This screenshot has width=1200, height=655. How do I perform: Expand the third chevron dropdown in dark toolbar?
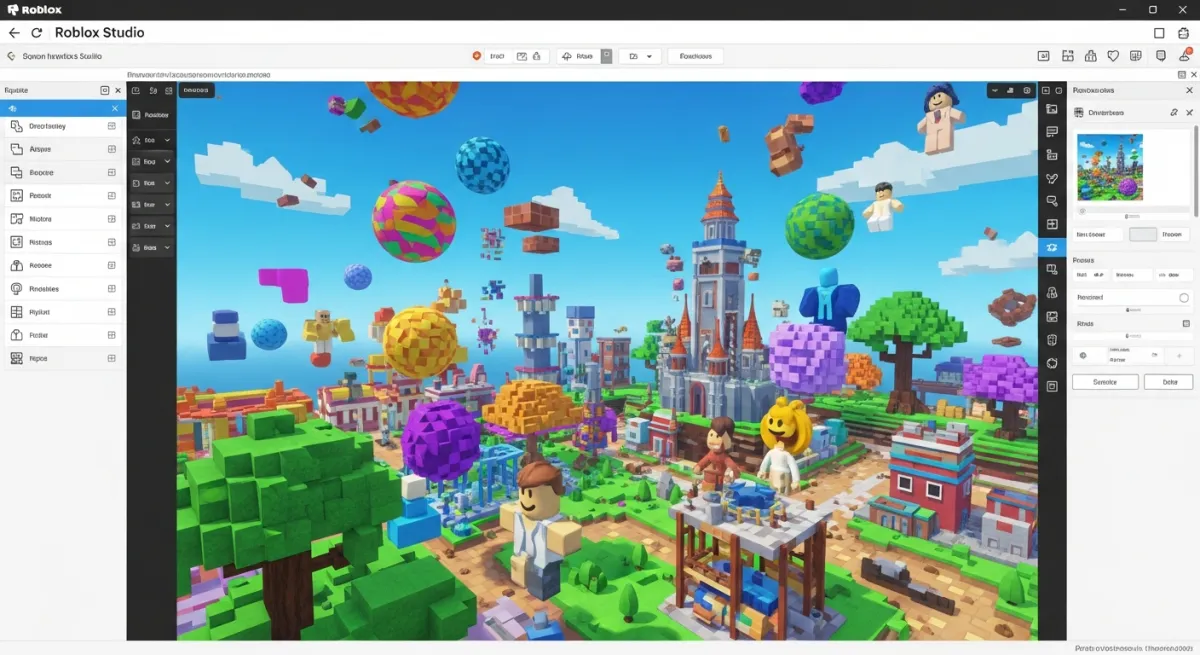[167, 183]
